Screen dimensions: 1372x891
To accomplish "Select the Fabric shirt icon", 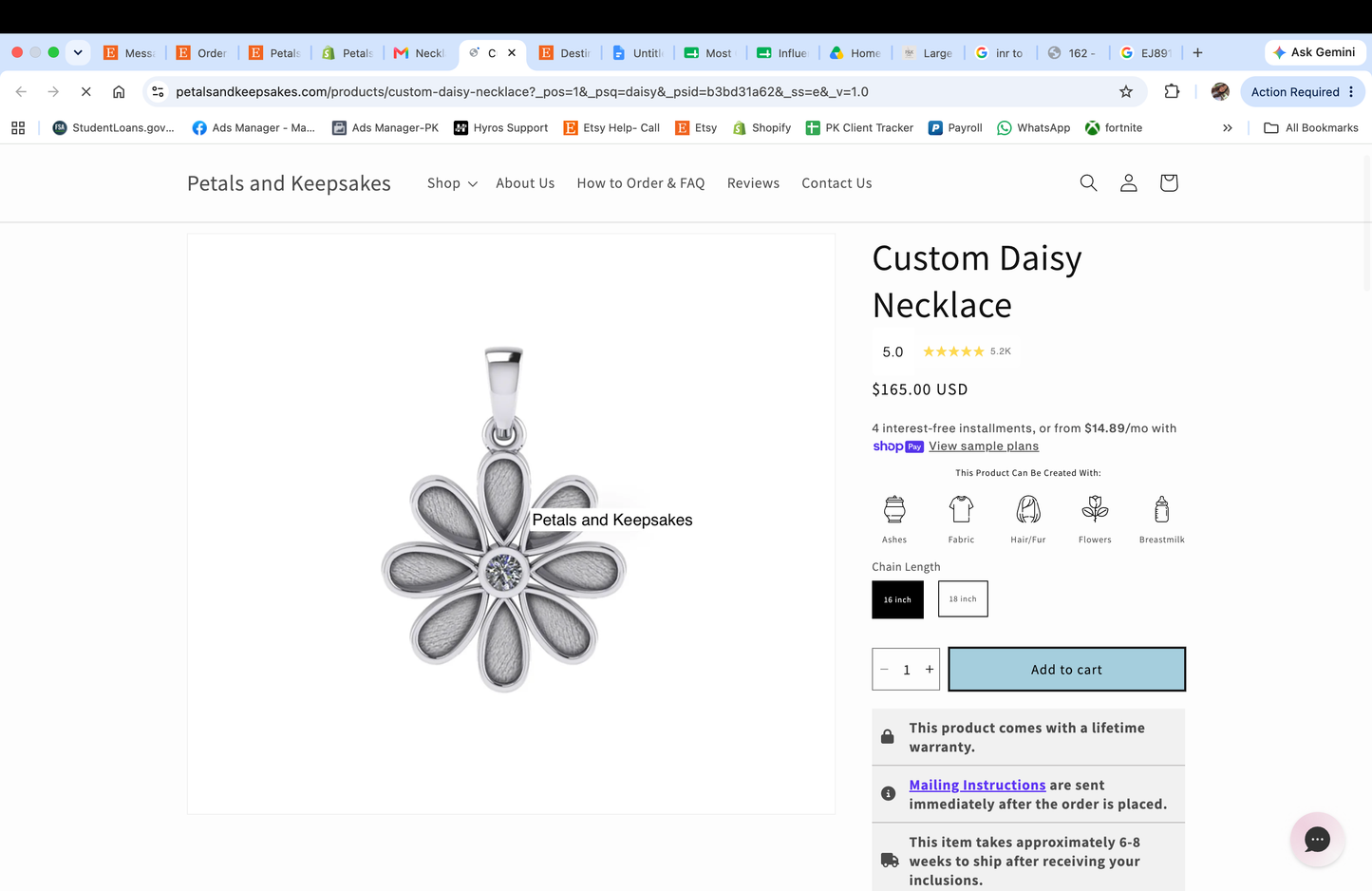I will 961,510.
